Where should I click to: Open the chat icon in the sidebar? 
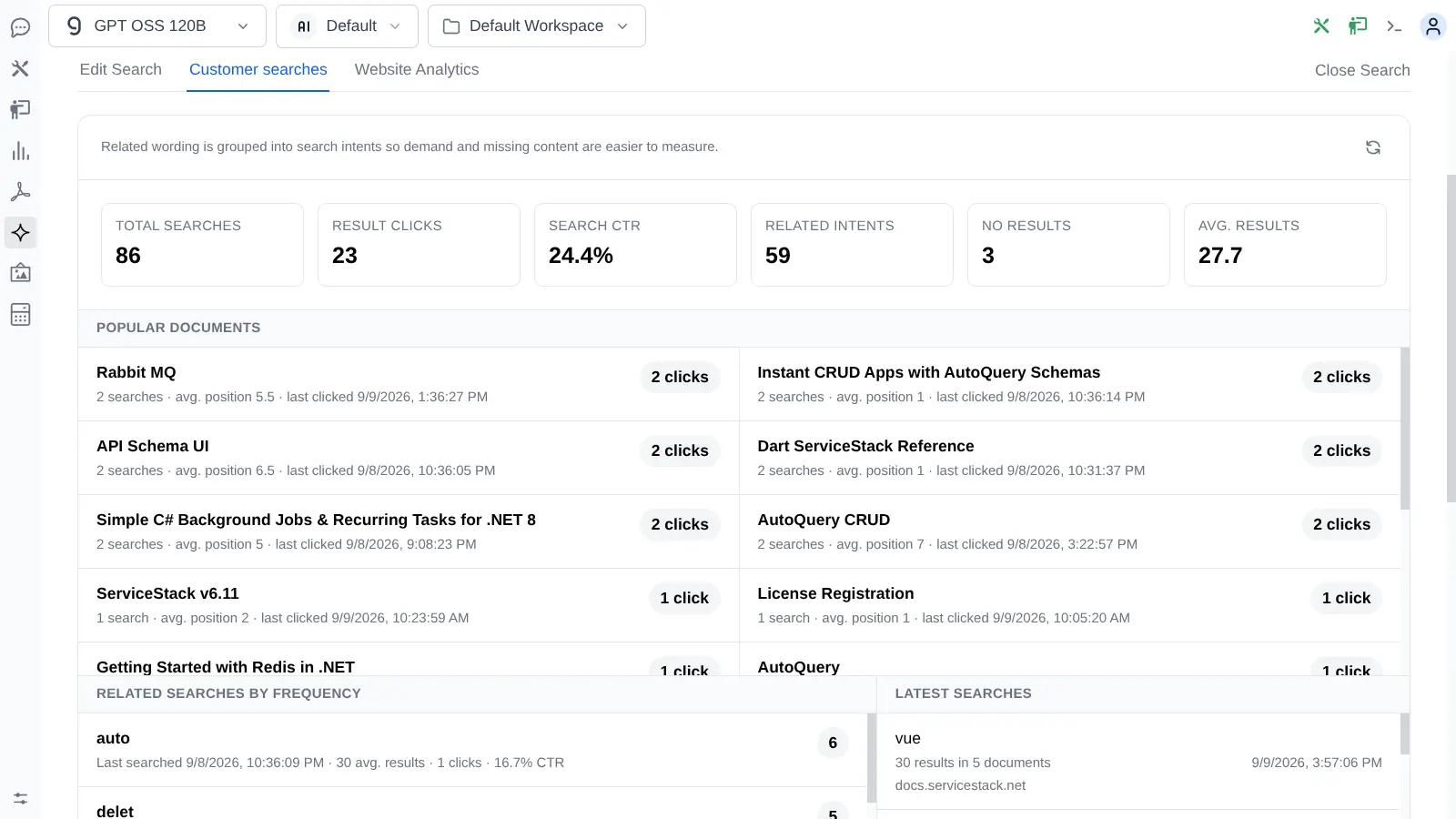pos(20,27)
